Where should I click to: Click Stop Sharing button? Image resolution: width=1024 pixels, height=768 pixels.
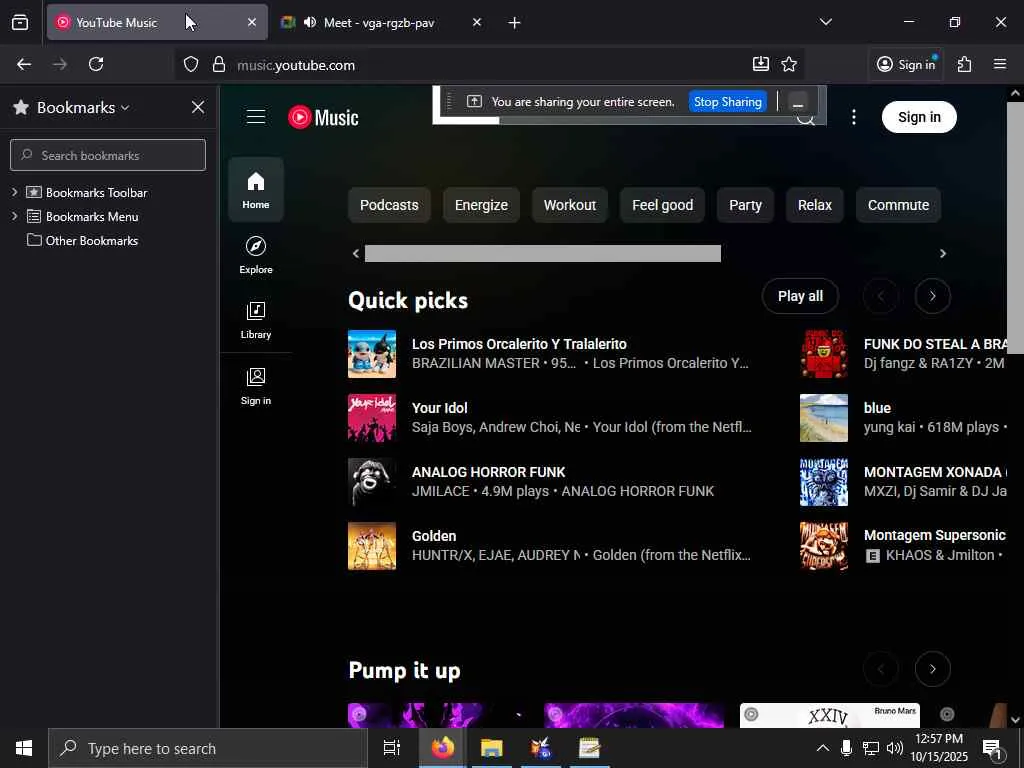(x=728, y=102)
